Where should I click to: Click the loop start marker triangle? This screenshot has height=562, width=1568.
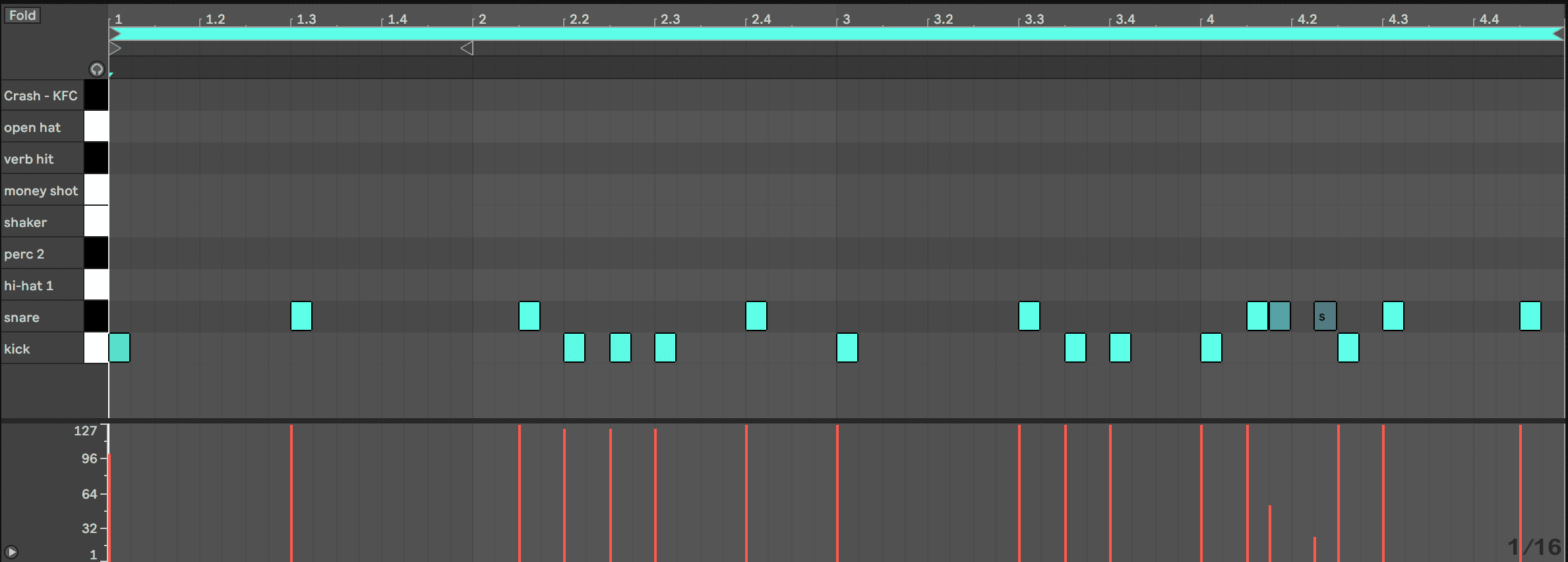[115, 48]
